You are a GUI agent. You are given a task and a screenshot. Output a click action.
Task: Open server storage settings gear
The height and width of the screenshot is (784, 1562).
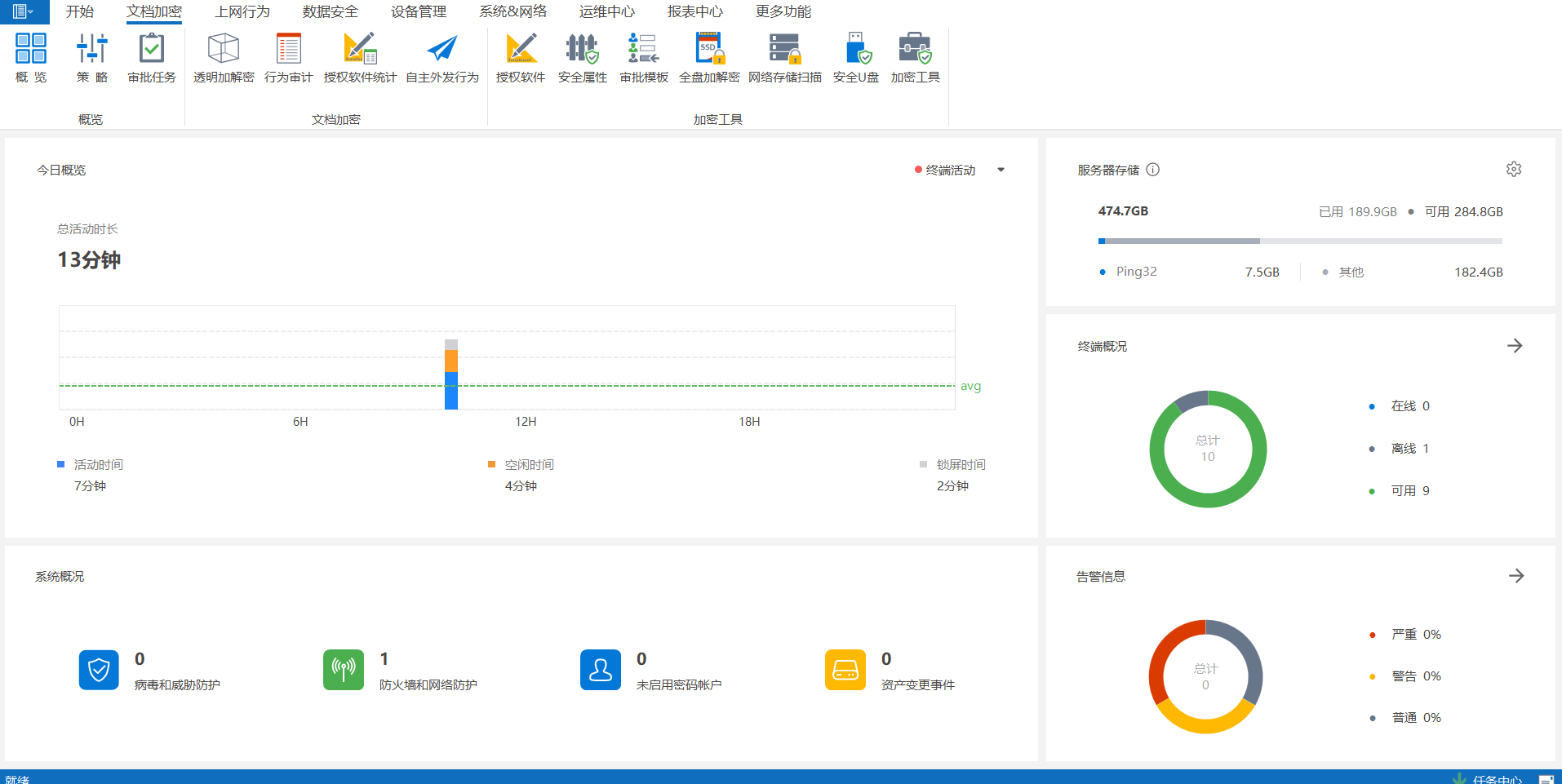point(1513,169)
